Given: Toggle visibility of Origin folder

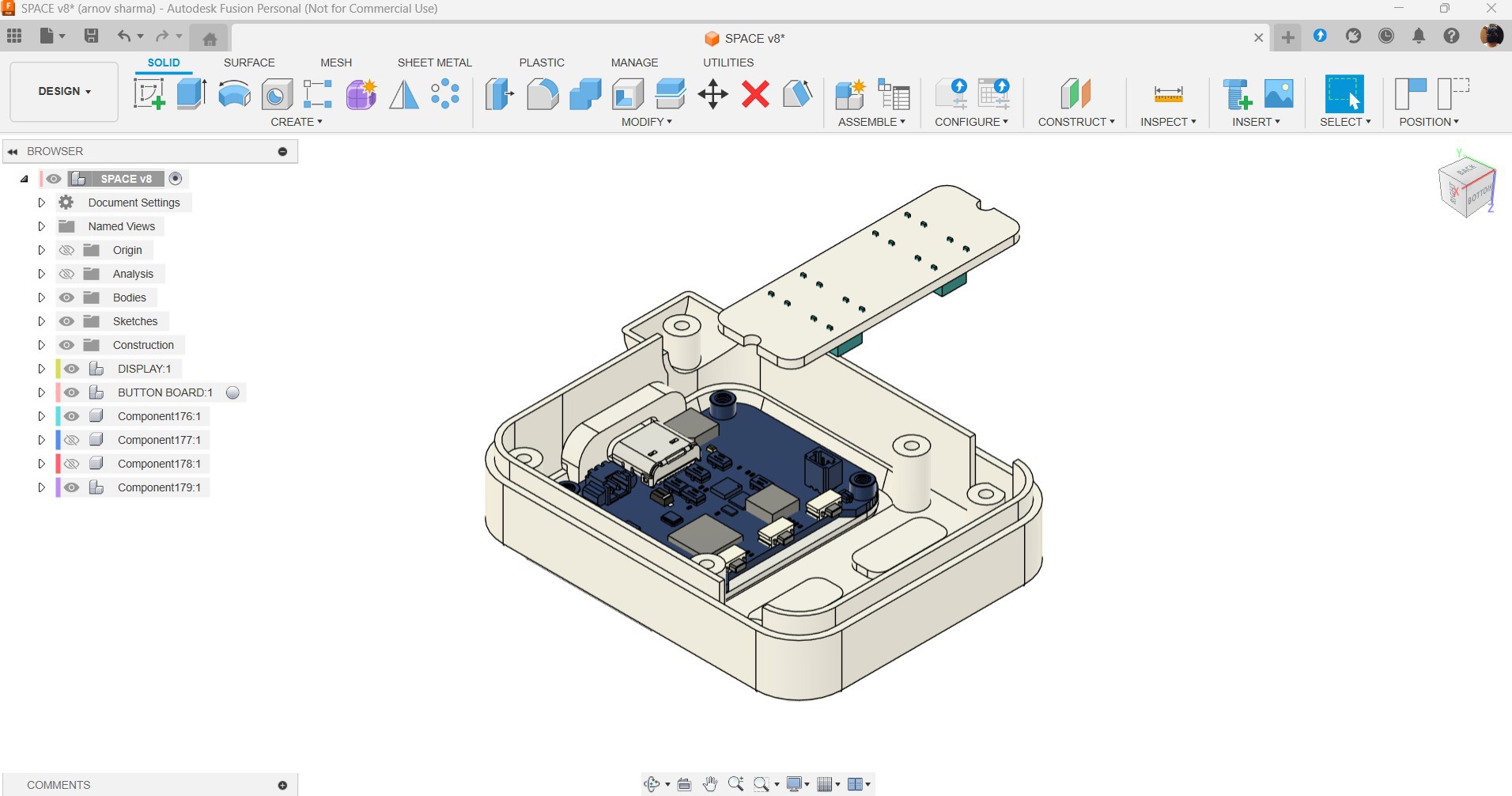Looking at the screenshot, I should pyautogui.click(x=67, y=250).
